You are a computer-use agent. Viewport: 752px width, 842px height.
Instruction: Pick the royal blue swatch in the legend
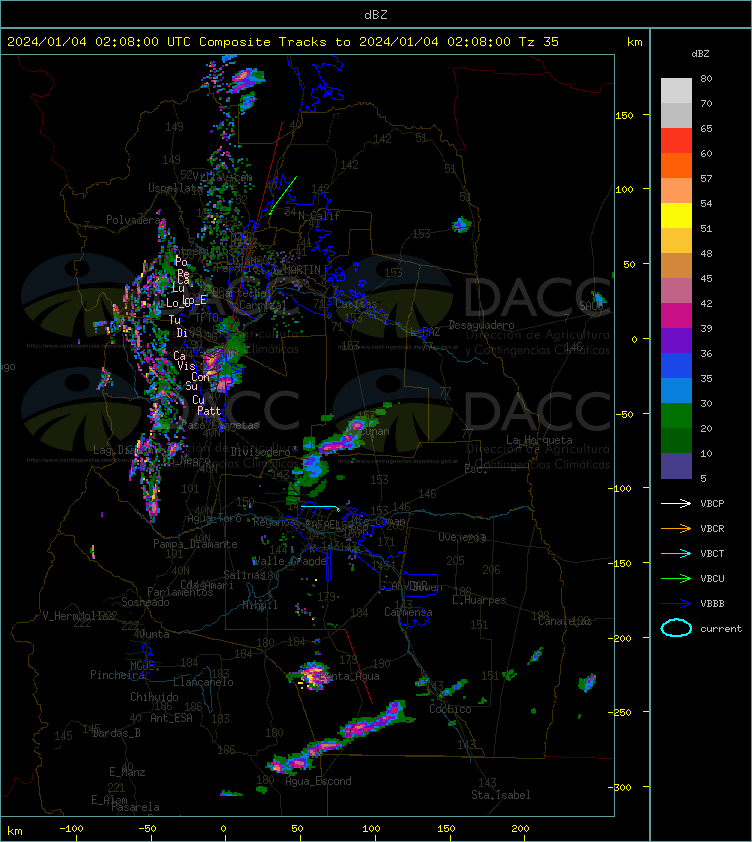pyautogui.click(x=676, y=365)
